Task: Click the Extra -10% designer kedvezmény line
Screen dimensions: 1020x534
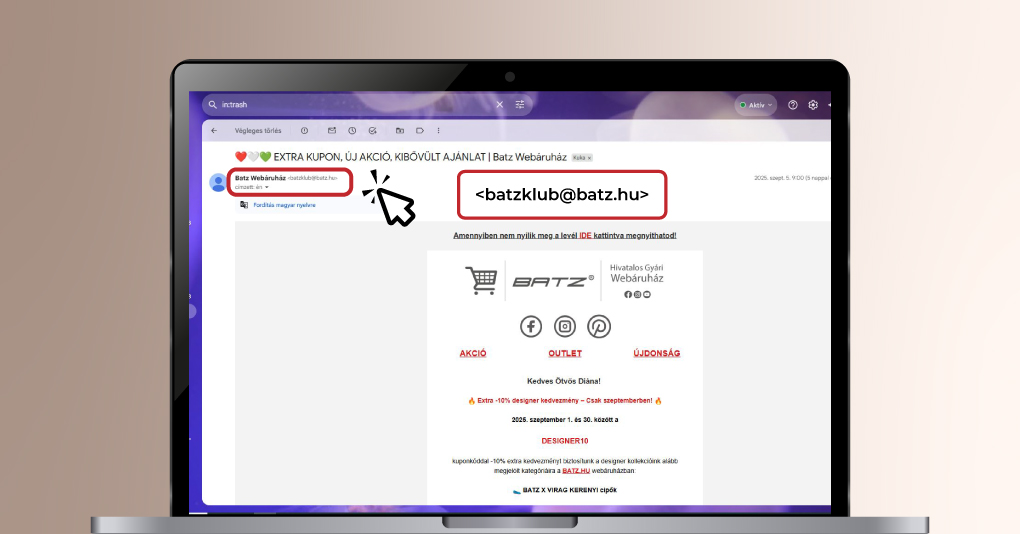Action: [x=565, y=401]
